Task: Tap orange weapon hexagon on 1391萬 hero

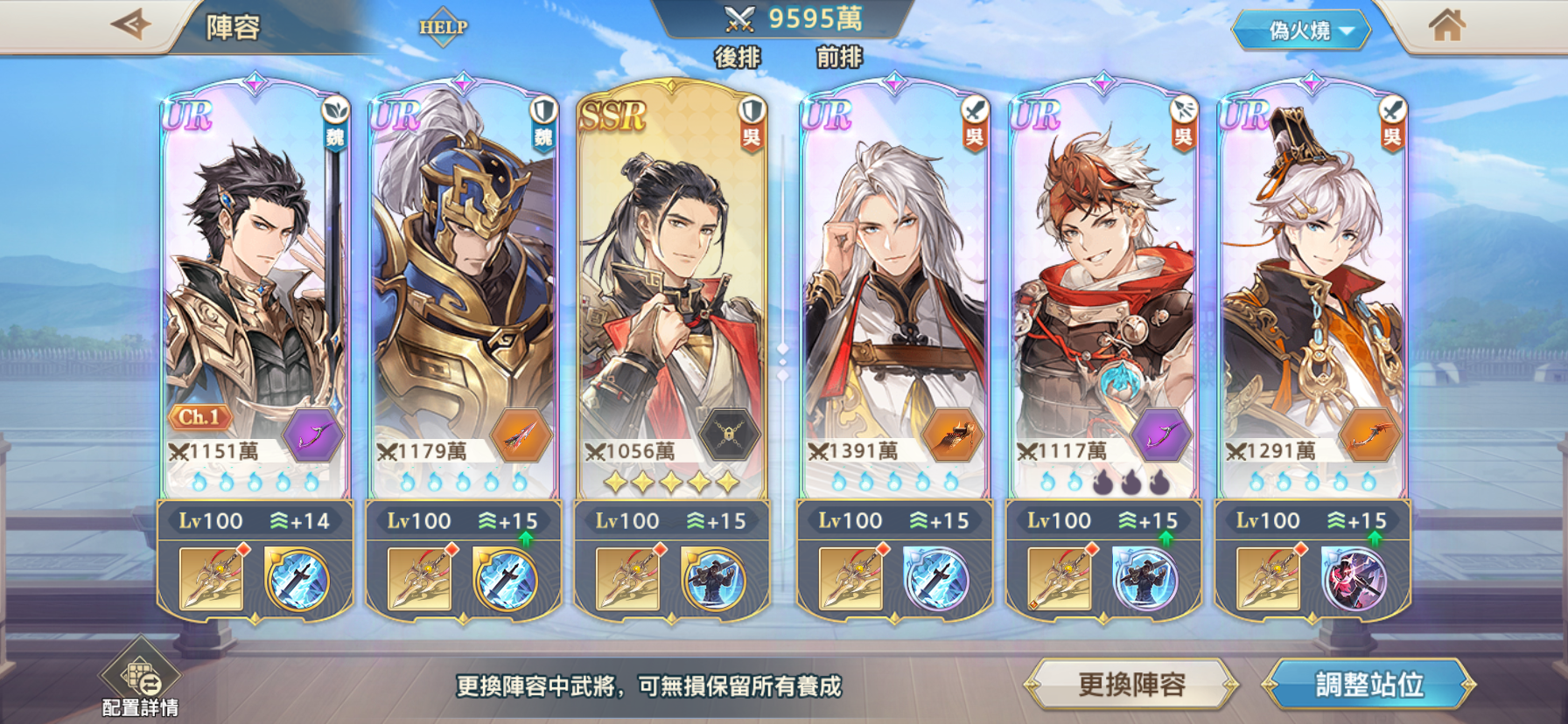Action: click(x=952, y=435)
